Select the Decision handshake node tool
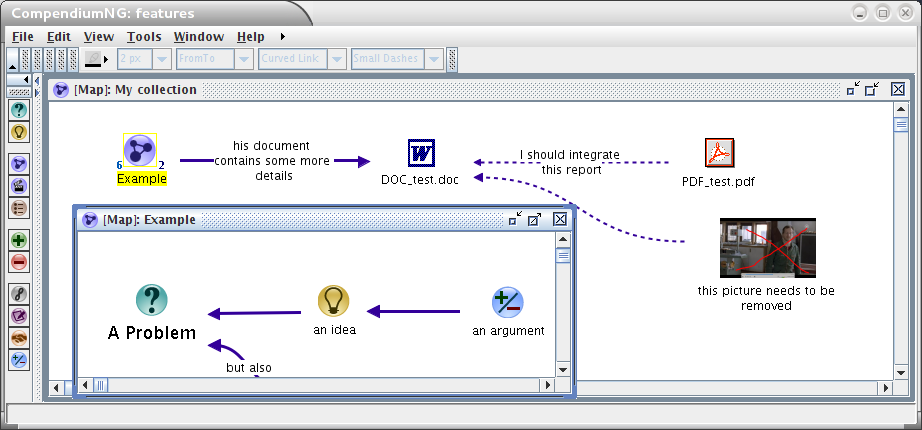 tap(19, 338)
